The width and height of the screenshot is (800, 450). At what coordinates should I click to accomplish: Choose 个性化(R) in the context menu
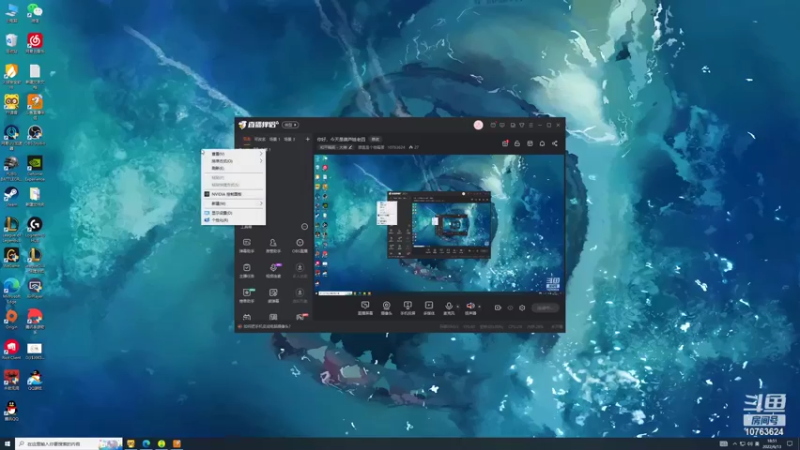click(x=234, y=220)
